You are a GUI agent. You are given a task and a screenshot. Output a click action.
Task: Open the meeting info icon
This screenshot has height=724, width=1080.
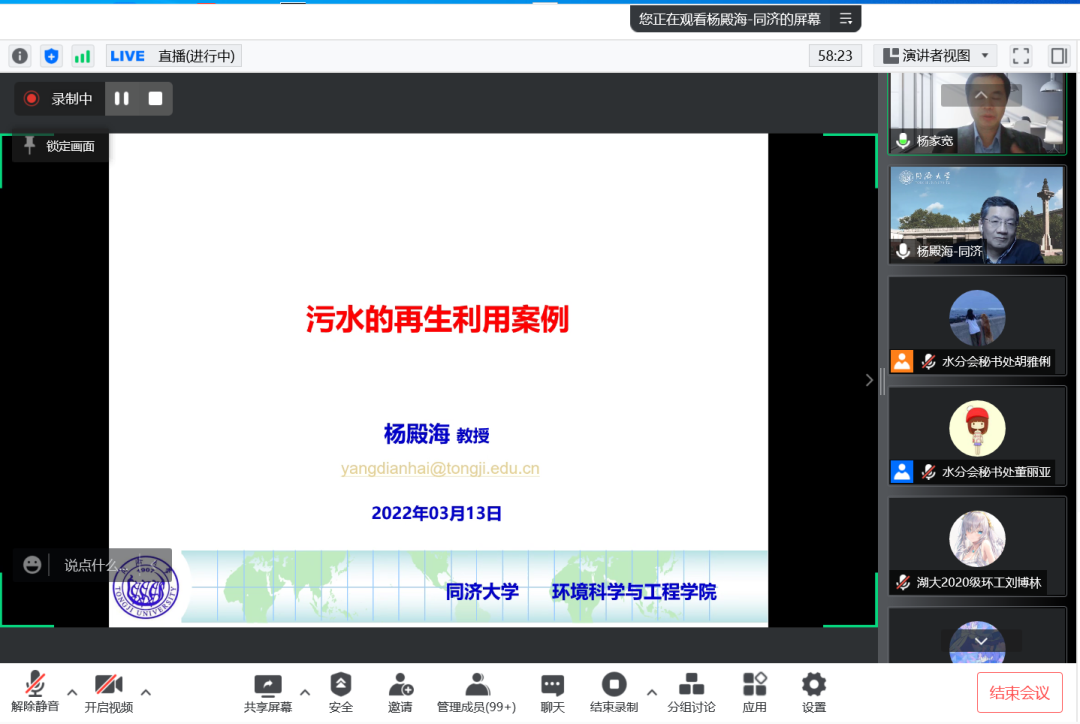(x=20, y=56)
